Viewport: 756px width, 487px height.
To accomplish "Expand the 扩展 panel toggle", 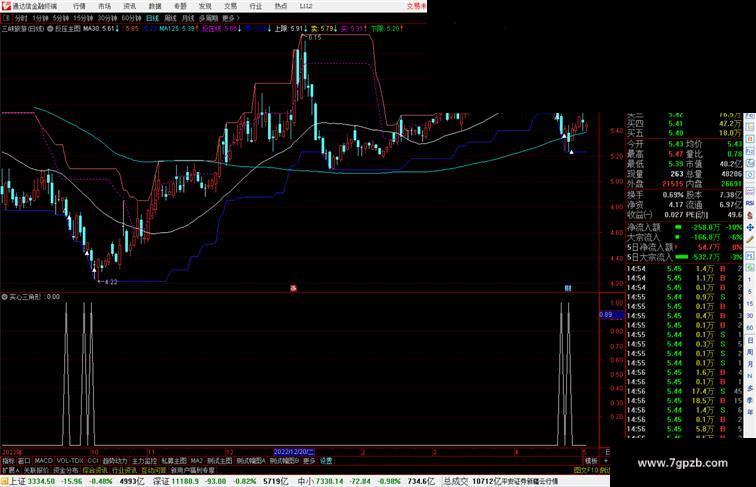I will [10, 470].
